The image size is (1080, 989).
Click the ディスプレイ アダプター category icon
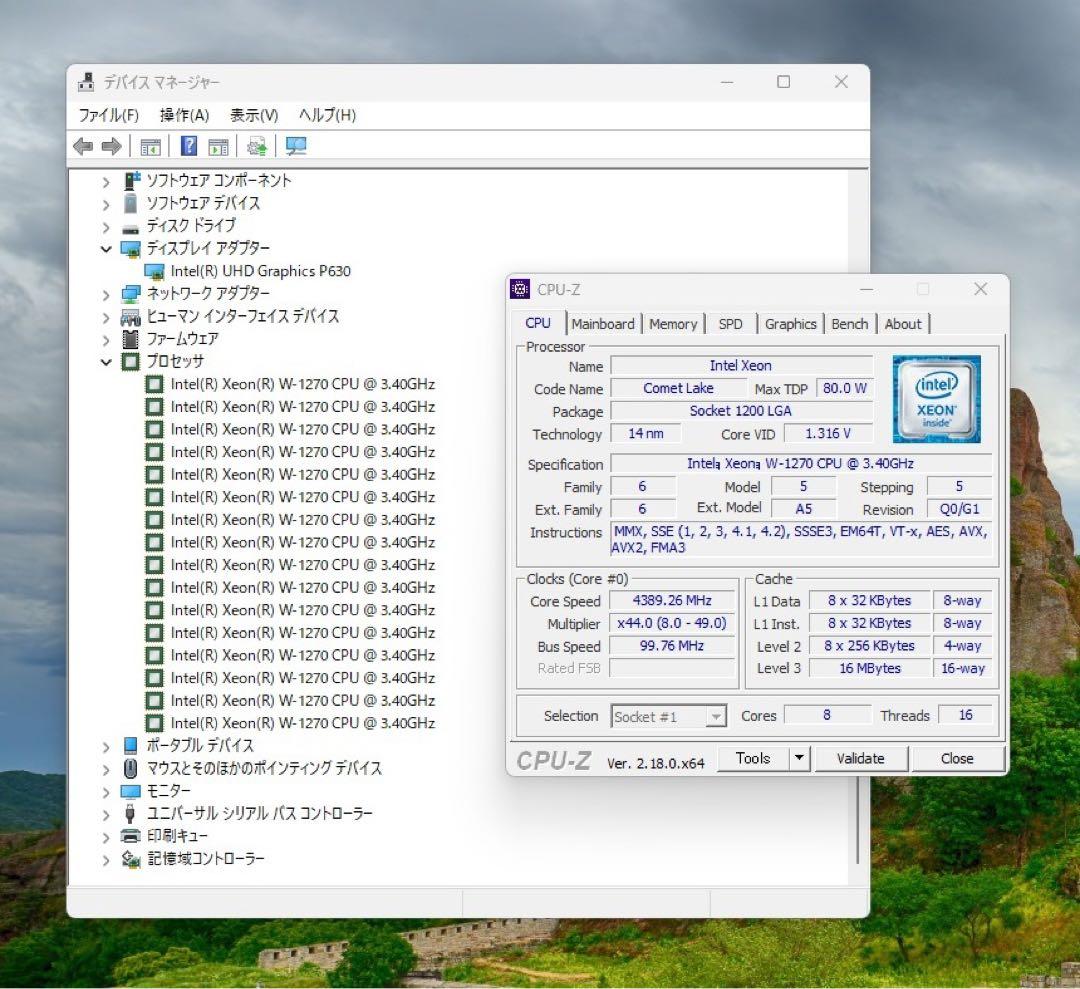131,249
